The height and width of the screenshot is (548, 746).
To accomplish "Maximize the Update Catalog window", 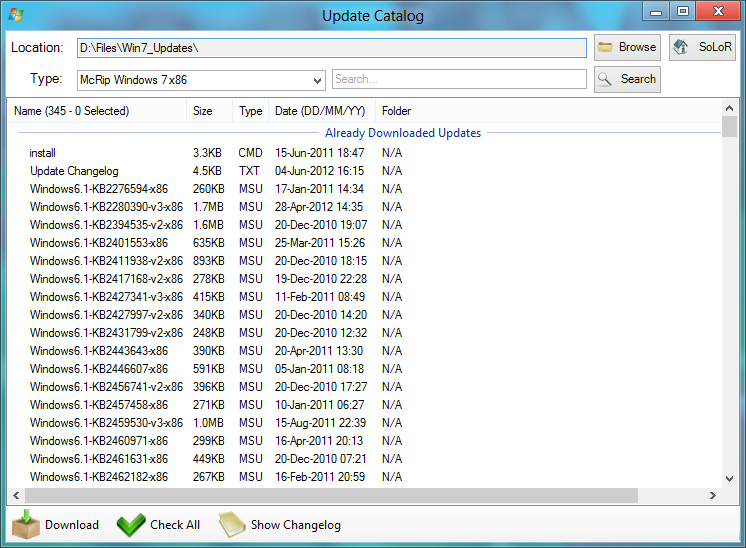I will pyautogui.click(x=683, y=11).
